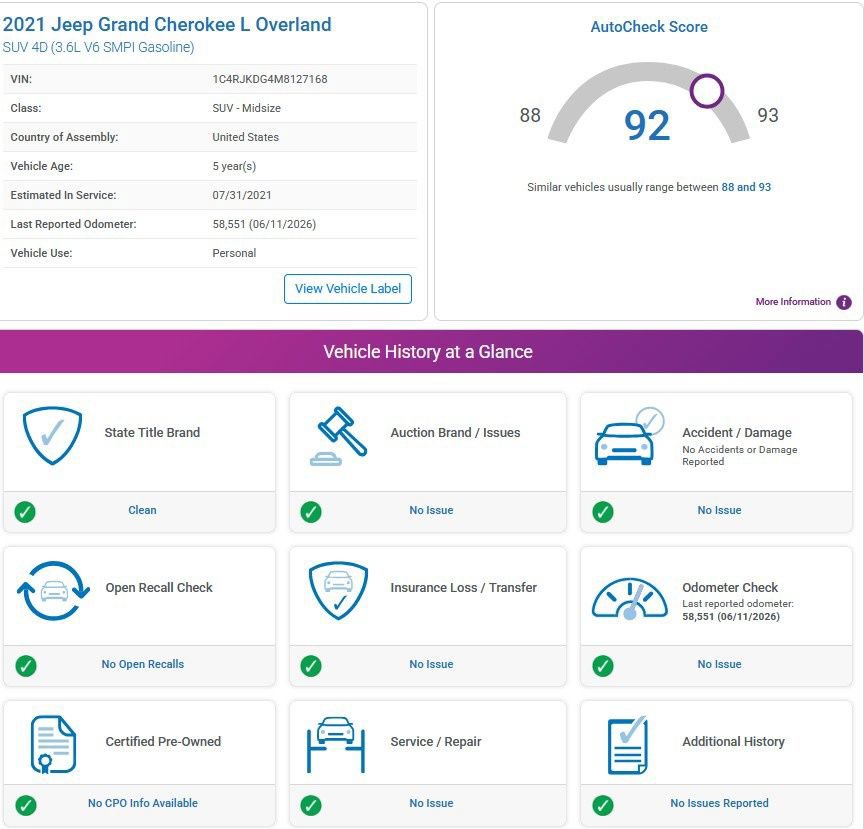Click the Estimated In Service date 07/31/2021
The width and height of the screenshot is (864, 829).
tap(242, 195)
